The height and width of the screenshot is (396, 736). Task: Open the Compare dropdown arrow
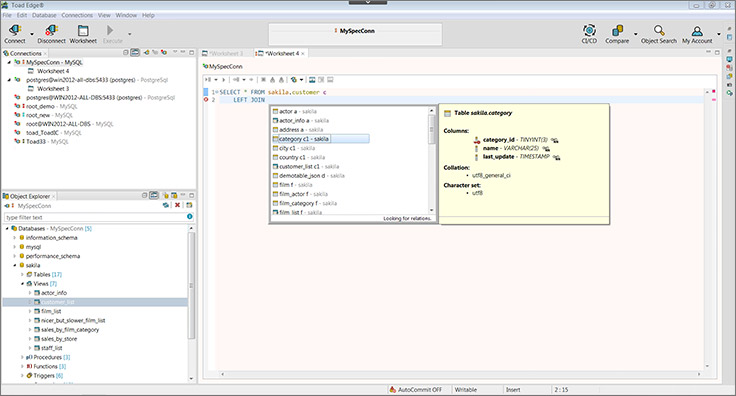pos(636,34)
